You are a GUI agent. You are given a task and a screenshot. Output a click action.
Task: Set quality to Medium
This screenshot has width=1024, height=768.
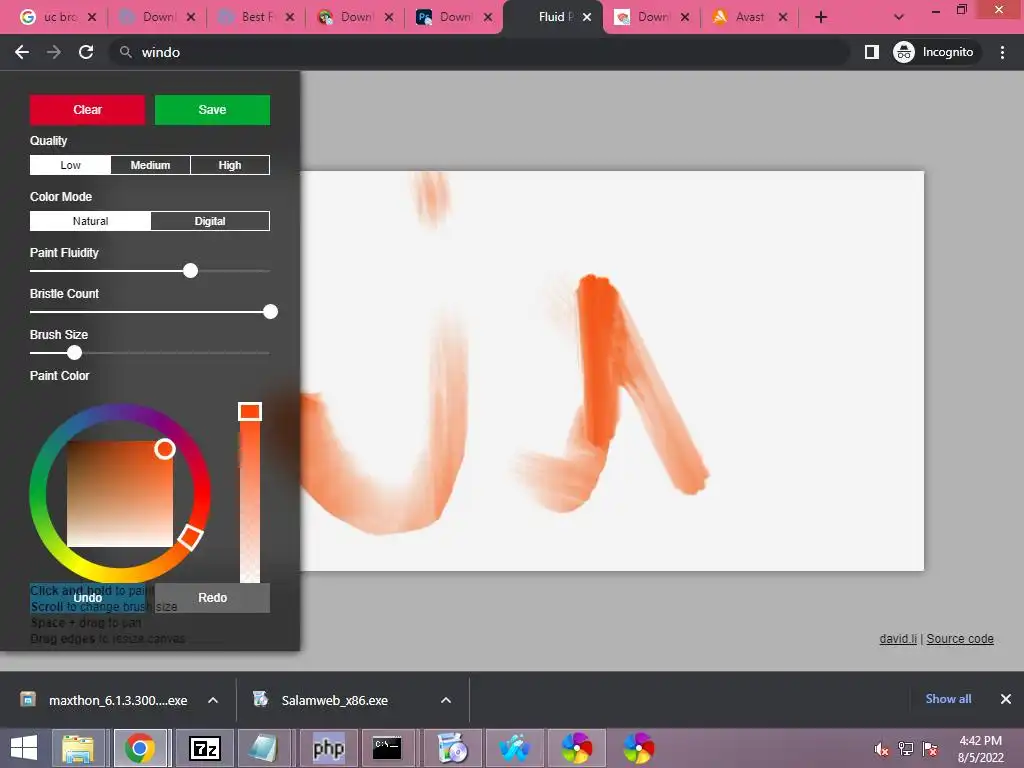150,165
